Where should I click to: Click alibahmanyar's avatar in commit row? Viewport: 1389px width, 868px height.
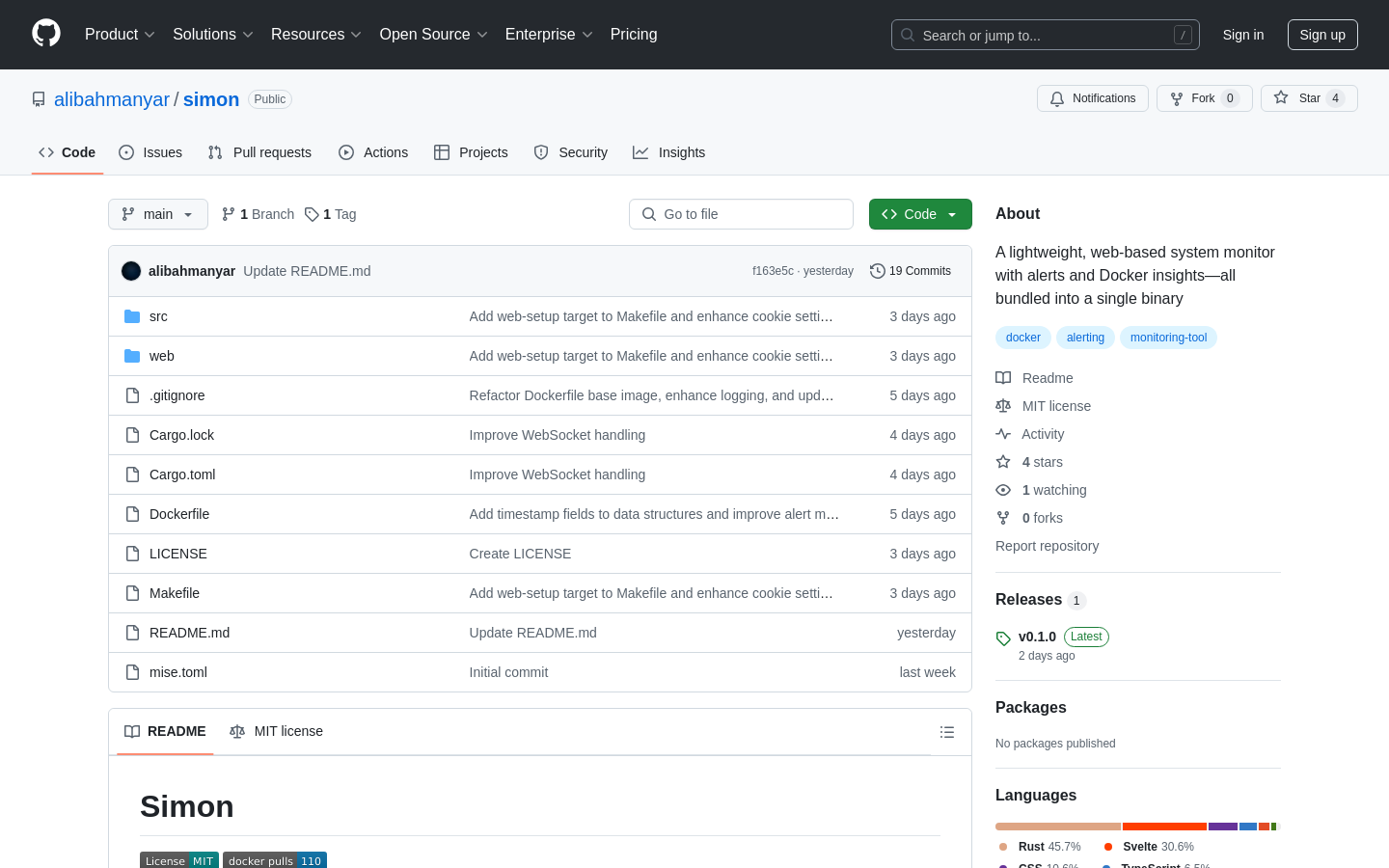click(x=131, y=271)
